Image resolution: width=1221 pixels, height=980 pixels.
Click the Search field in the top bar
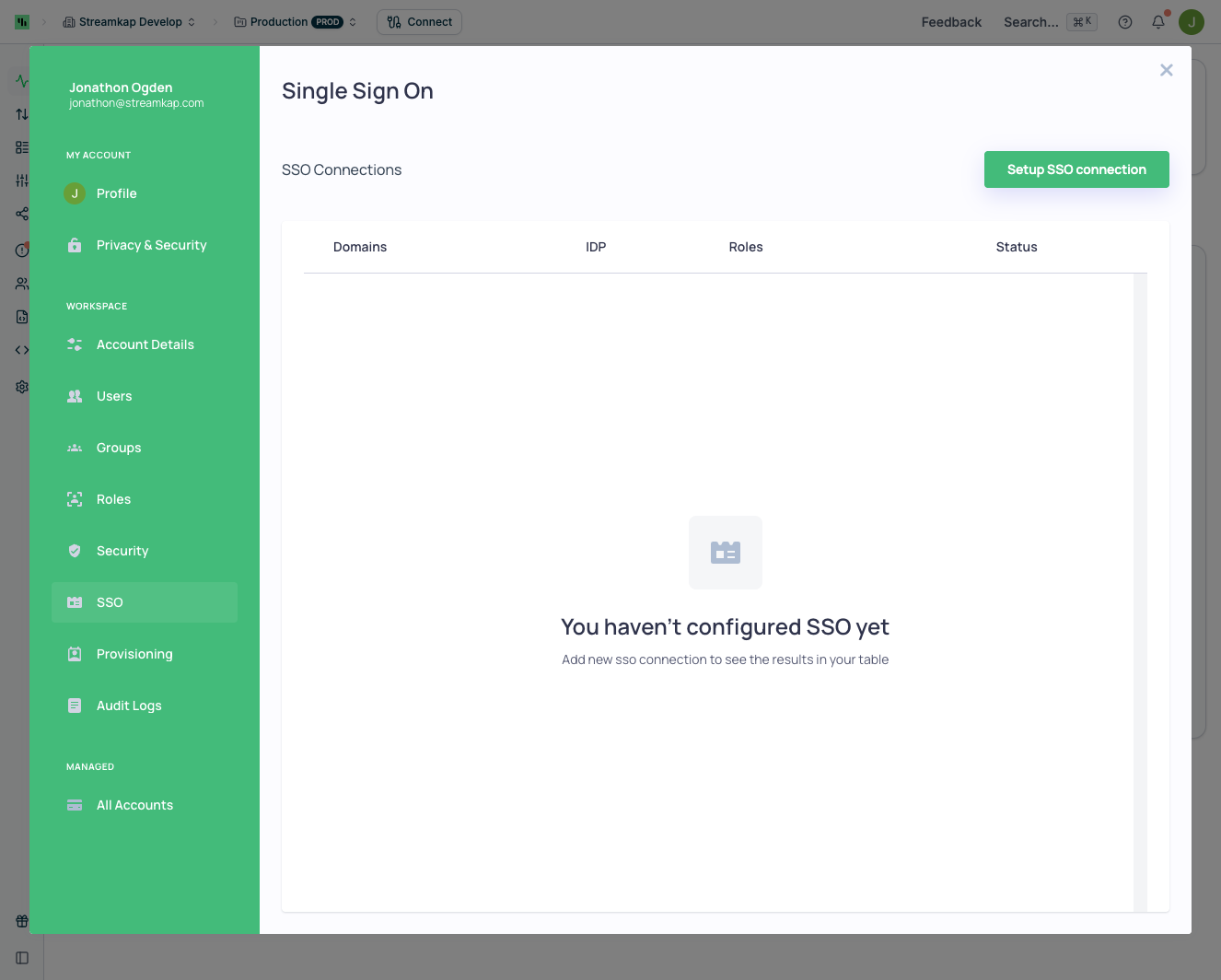pos(1030,21)
